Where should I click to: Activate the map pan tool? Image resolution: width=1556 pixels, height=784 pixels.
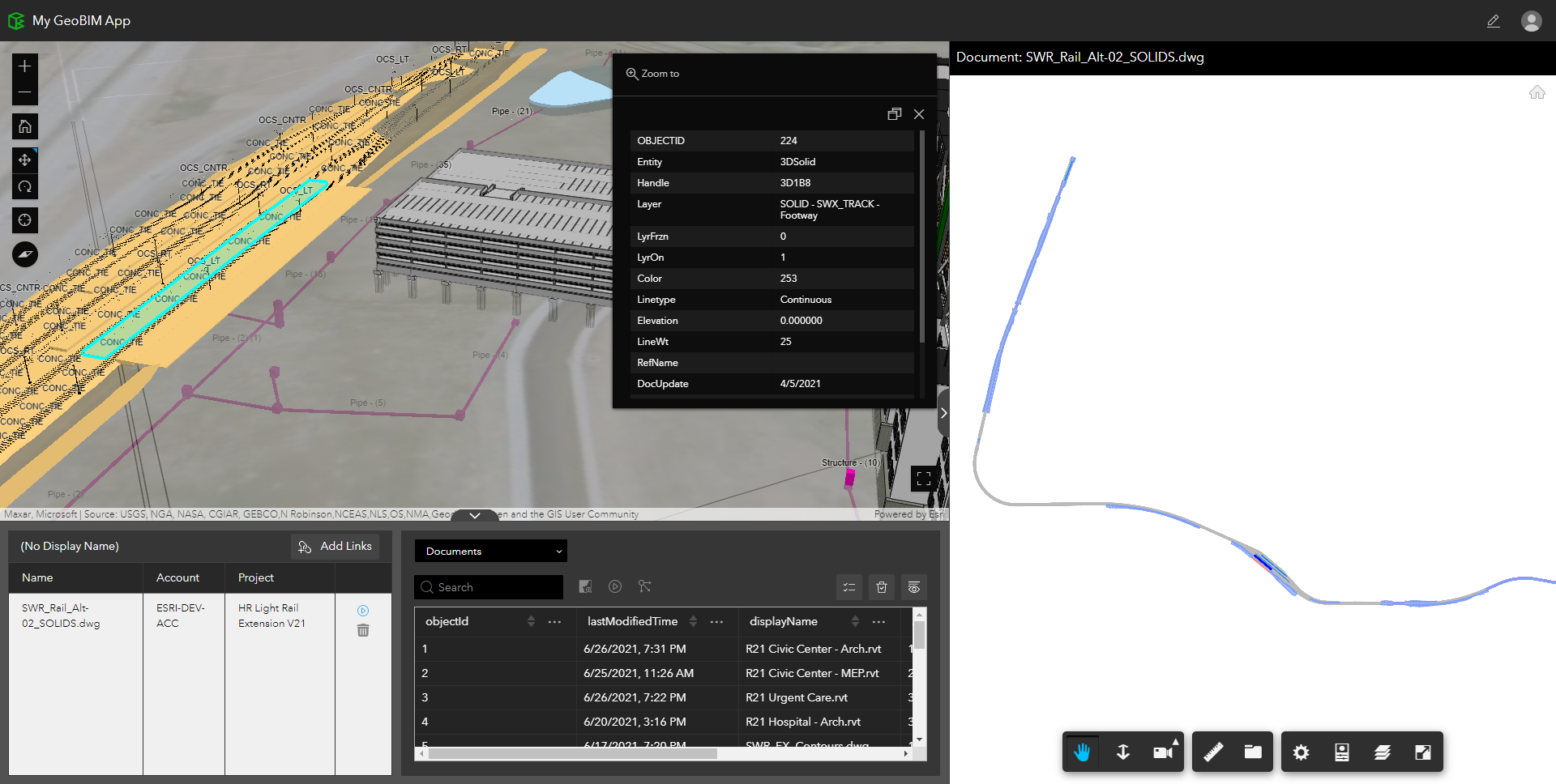(25, 160)
